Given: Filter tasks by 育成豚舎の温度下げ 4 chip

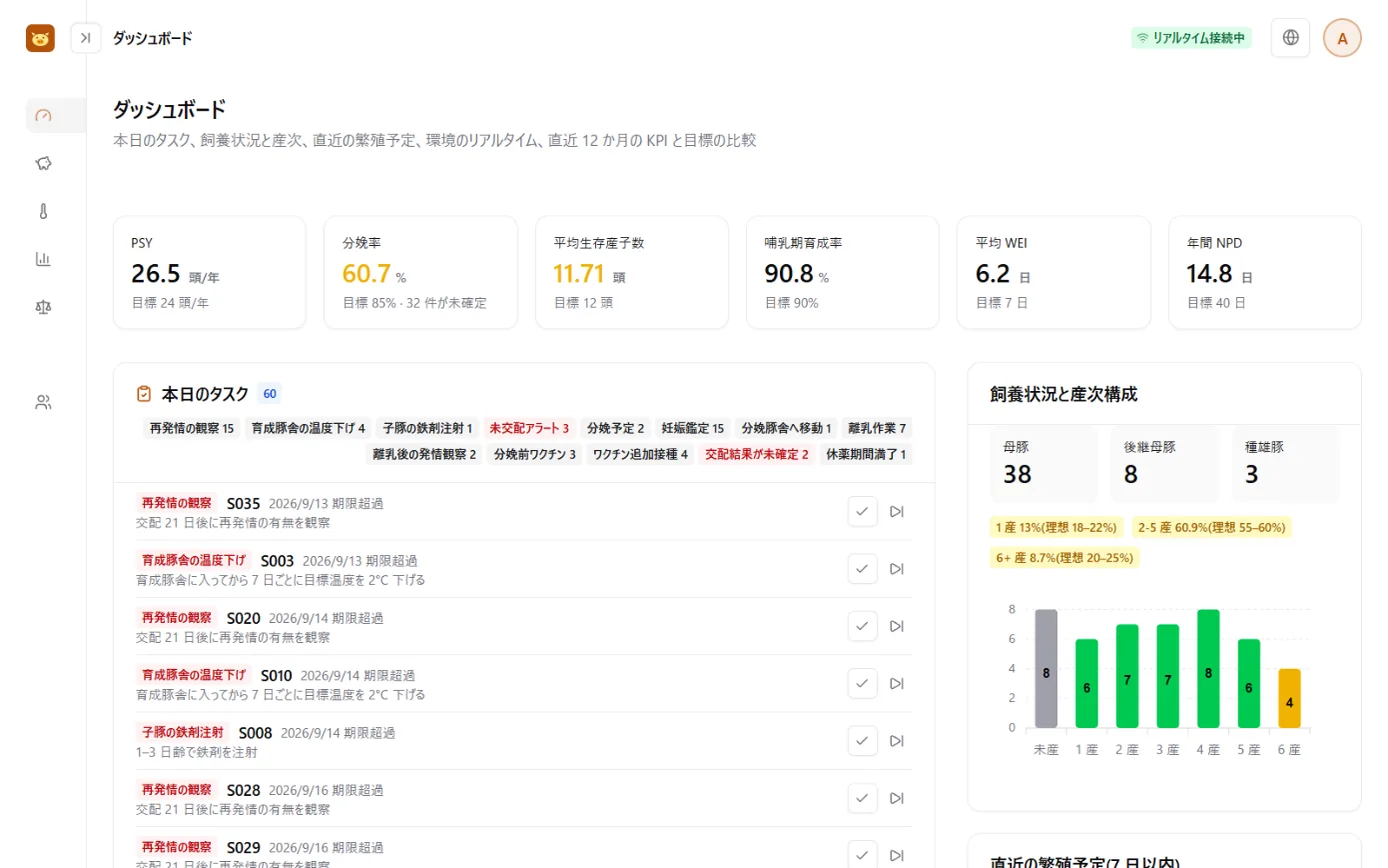Looking at the screenshot, I should [x=309, y=428].
